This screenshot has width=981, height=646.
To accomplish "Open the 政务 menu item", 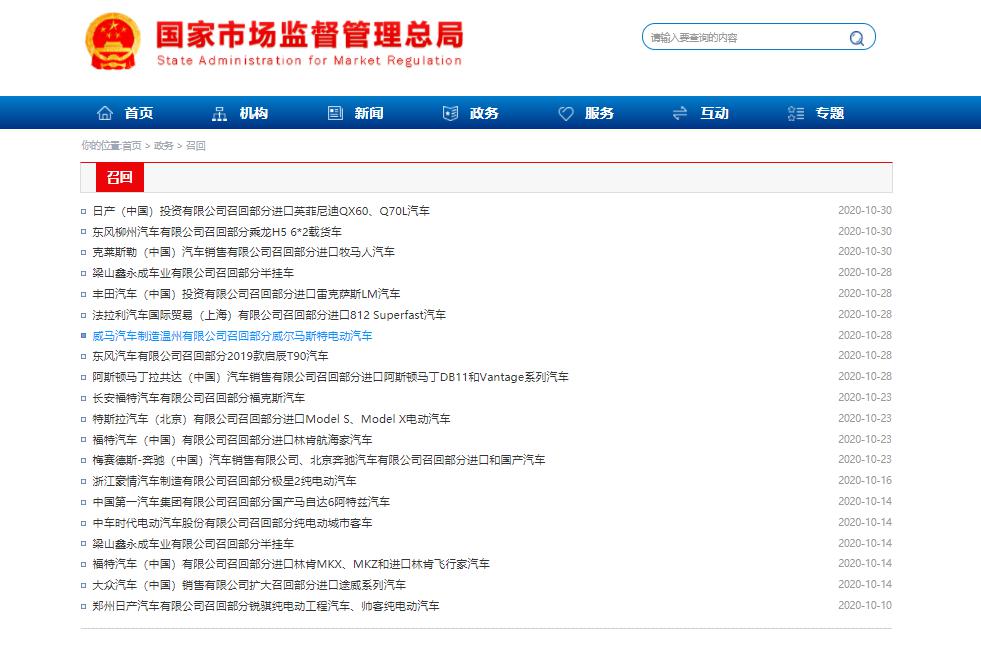I will [484, 113].
